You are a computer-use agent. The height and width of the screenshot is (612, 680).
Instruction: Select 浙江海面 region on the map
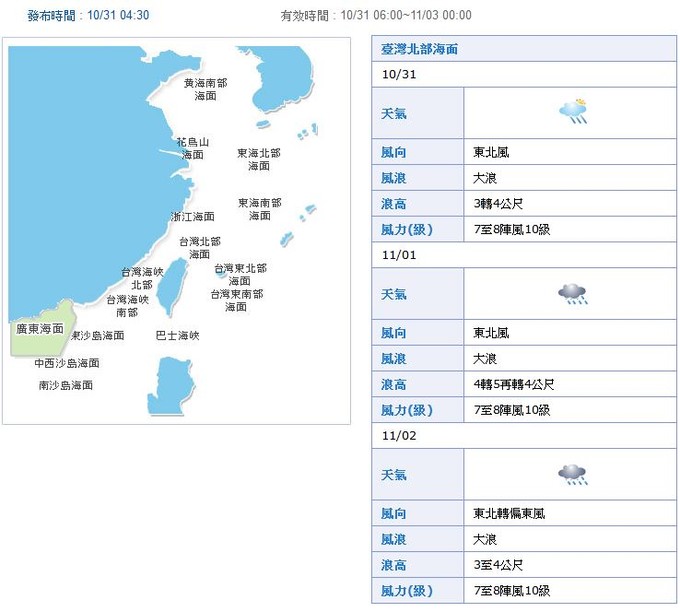click(x=193, y=216)
